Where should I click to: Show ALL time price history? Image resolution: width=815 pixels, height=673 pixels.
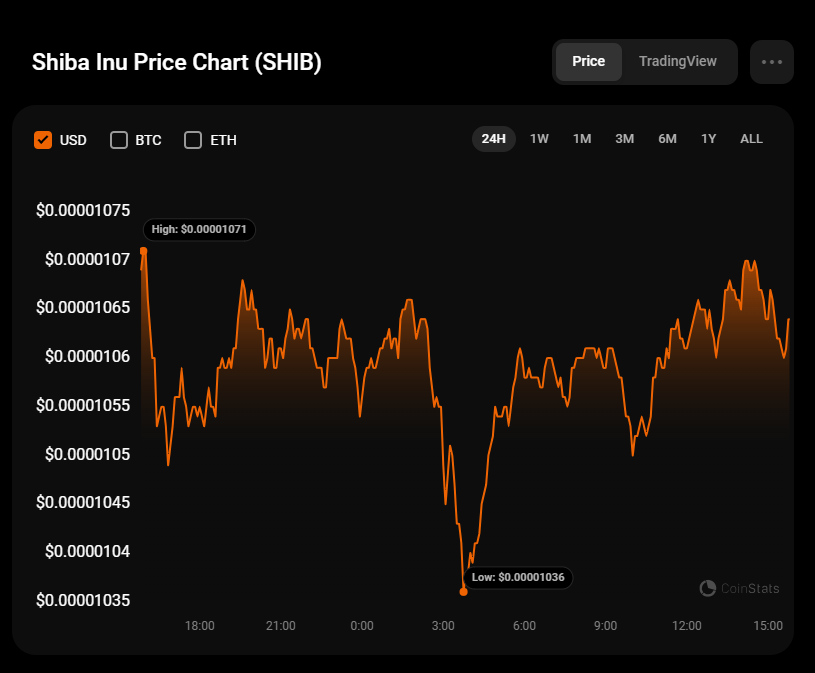tap(751, 139)
